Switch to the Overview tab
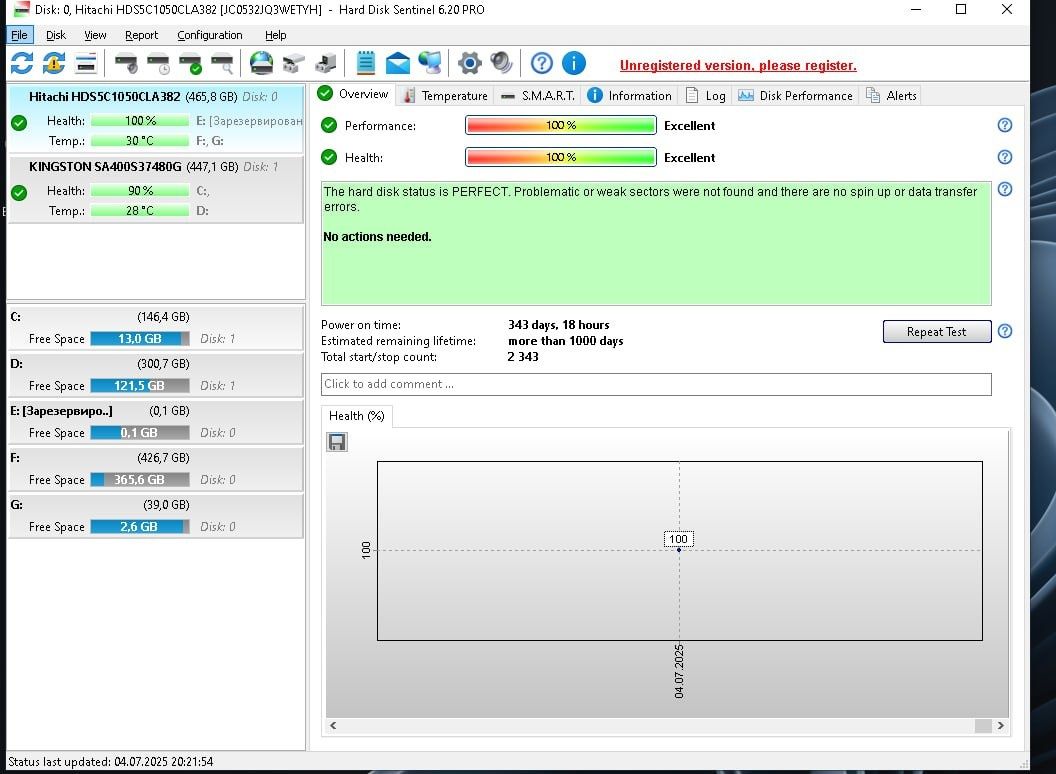 tap(354, 94)
